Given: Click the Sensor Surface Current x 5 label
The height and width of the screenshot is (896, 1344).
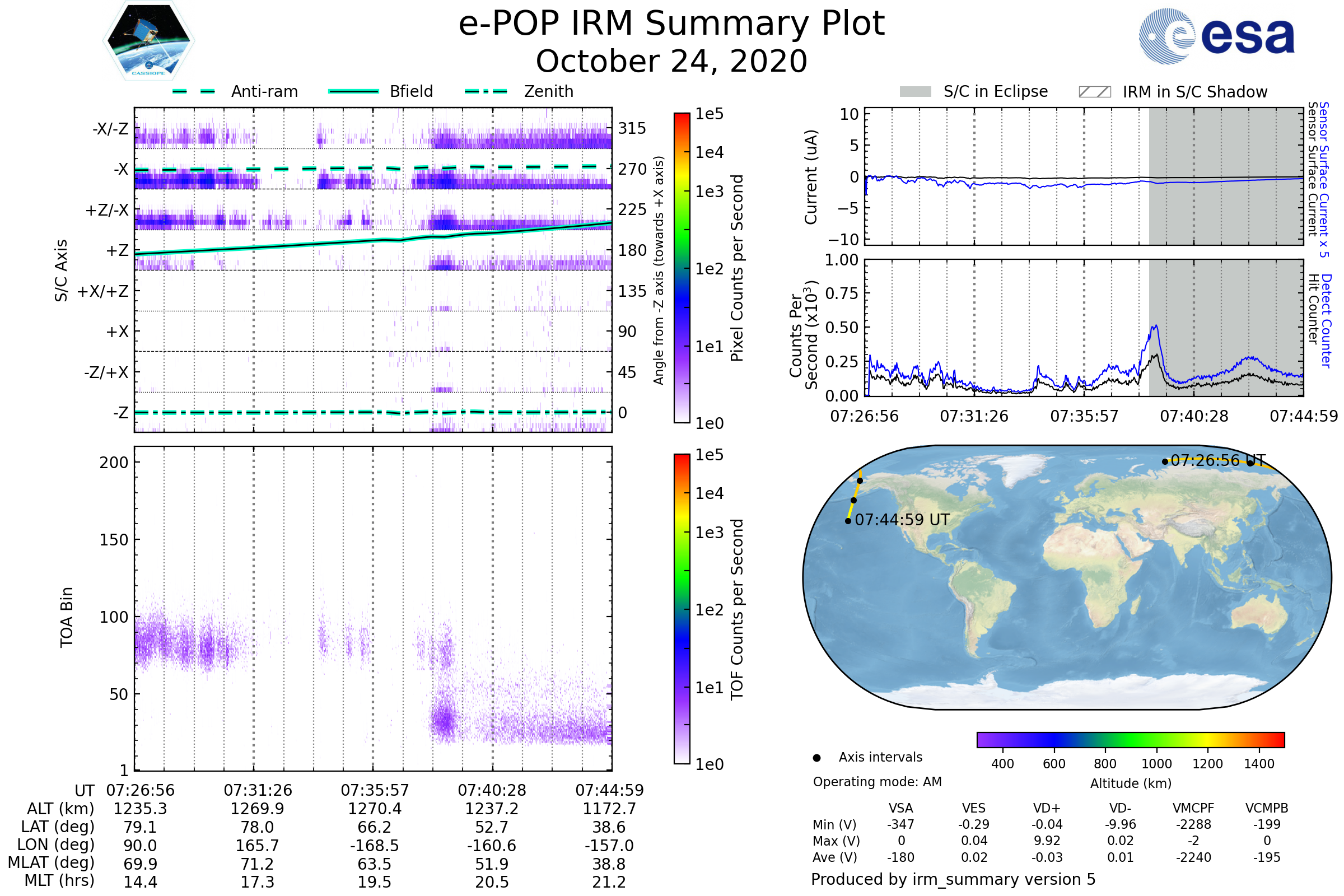Looking at the screenshot, I should click(x=1324, y=179).
